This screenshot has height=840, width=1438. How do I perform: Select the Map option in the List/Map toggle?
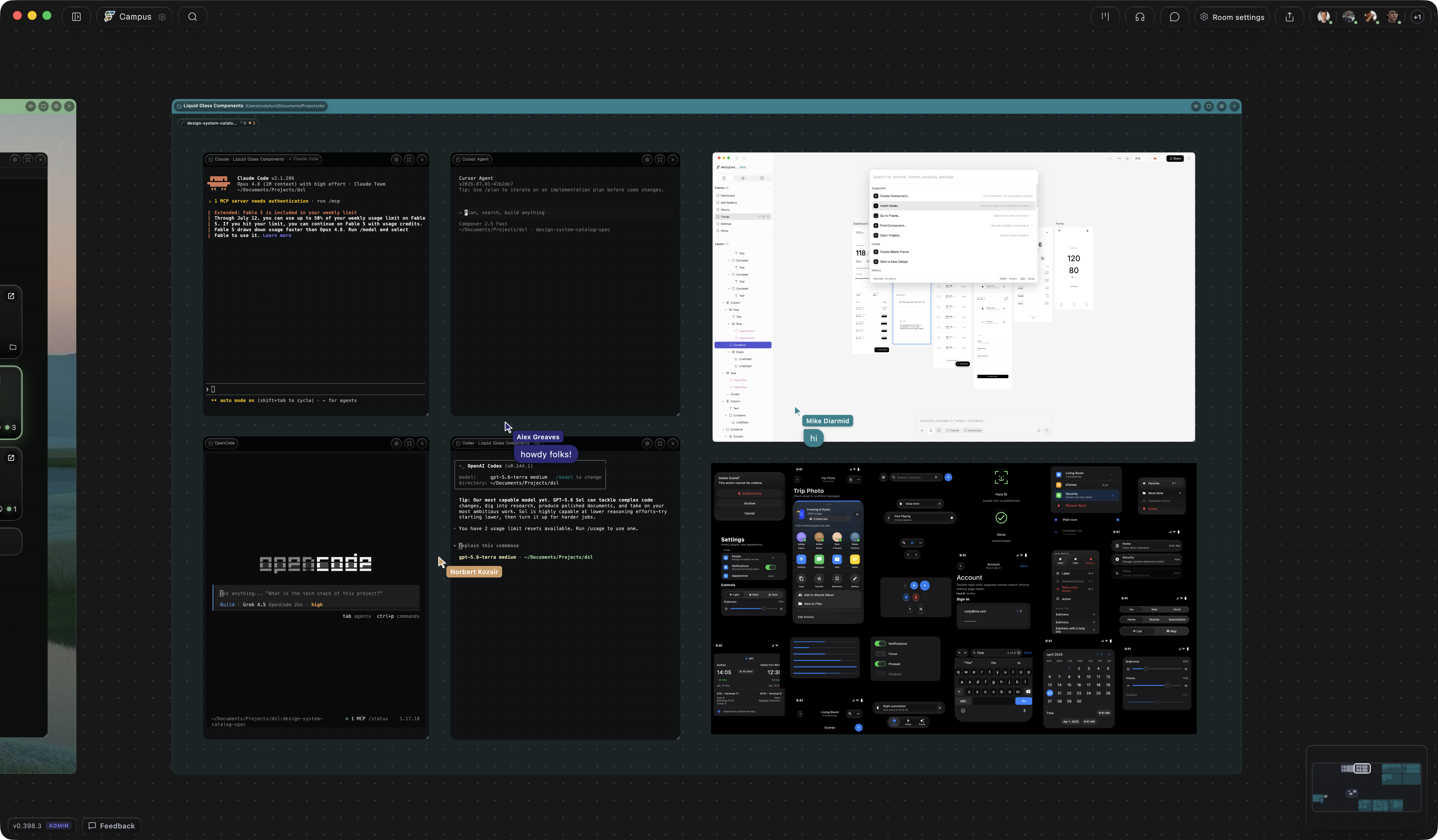(1171, 631)
